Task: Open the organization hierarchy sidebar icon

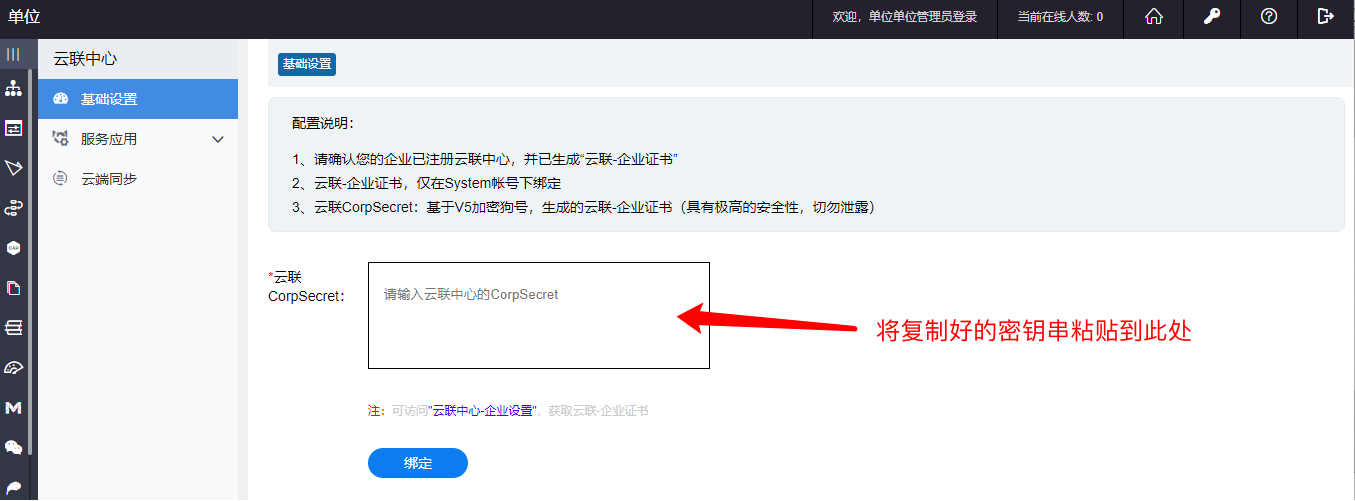Action: [13, 88]
